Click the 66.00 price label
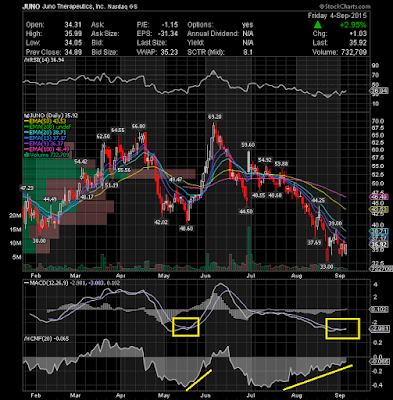Image resolution: width=393 pixels, height=400 pixels. pyautogui.click(x=139, y=126)
